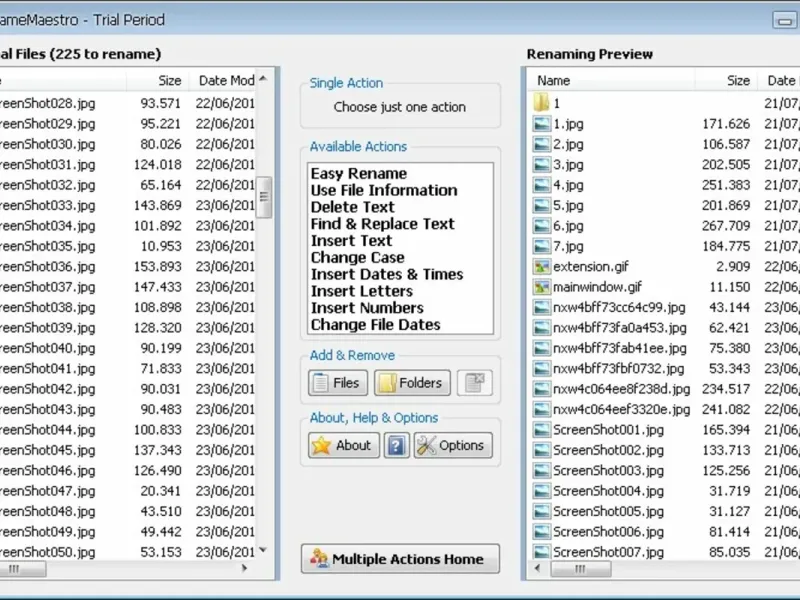The width and height of the screenshot is (800, 600).
Task: Go to Multiple Actions Home
Action: 400,559
